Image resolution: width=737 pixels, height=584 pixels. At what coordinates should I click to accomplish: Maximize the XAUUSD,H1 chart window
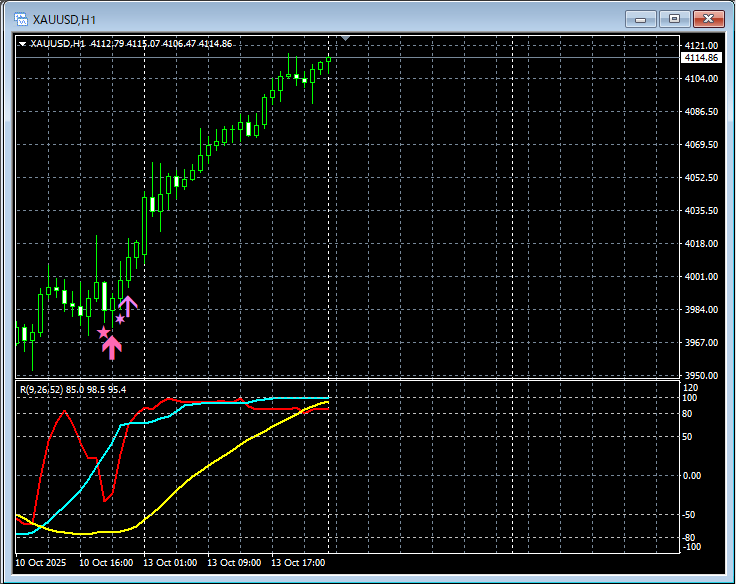[x=674, y=19]
